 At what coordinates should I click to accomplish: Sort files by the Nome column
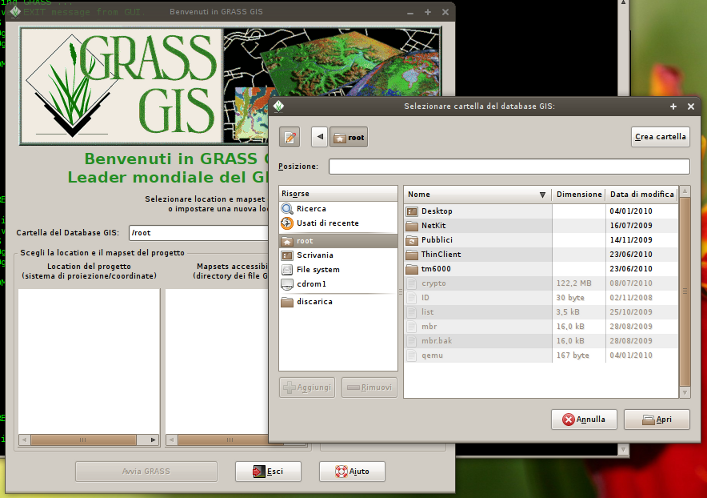tap(477, 194)
